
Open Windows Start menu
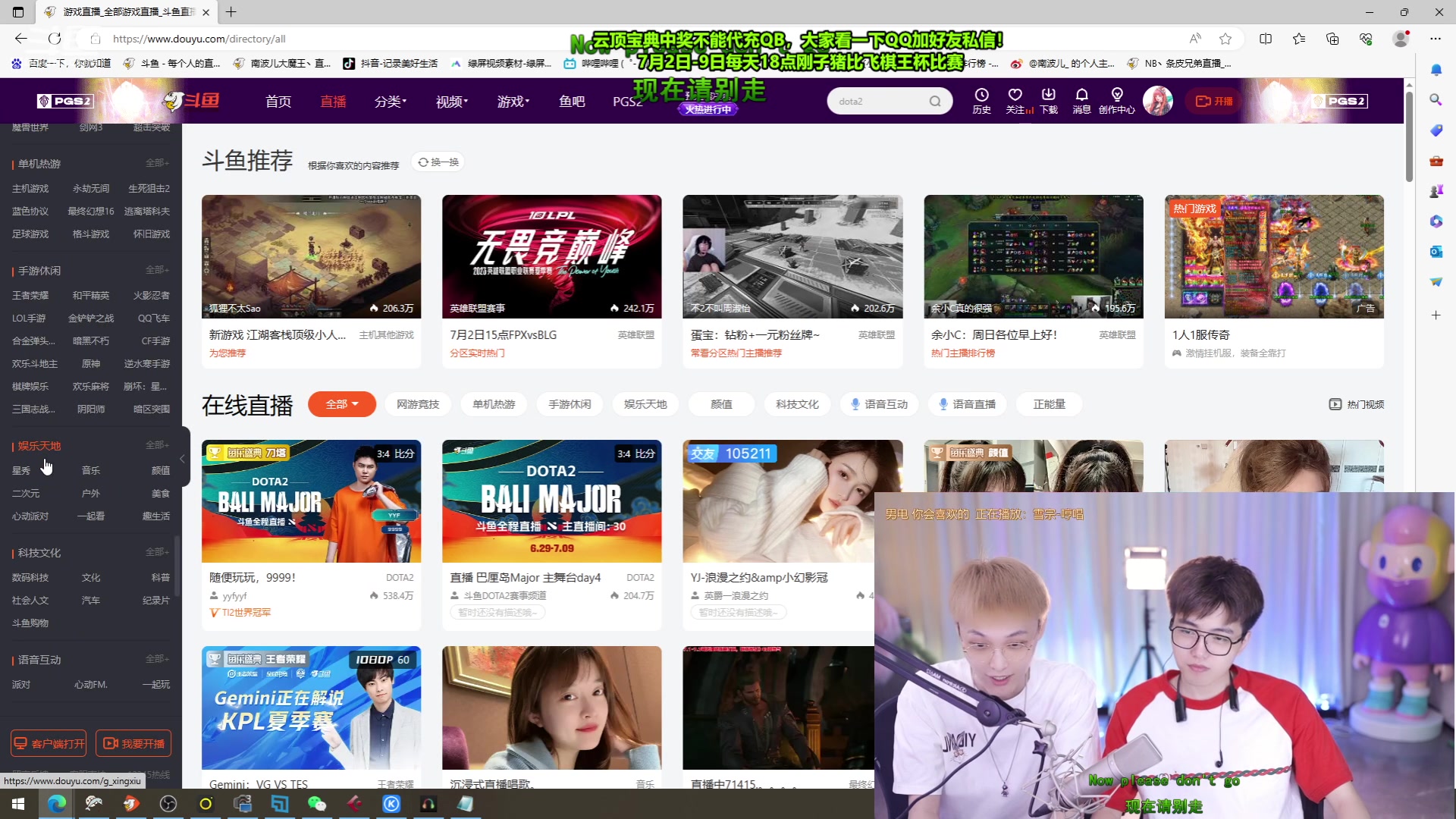(19, 804)
